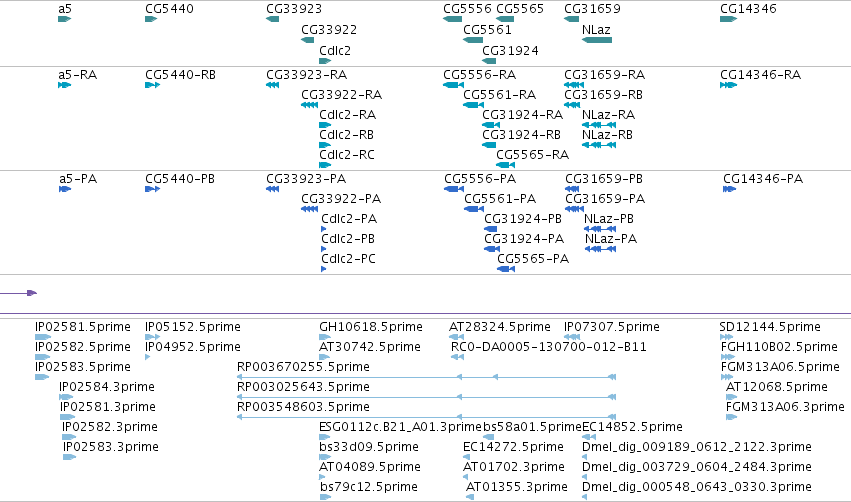Viewport: 851px width, 502px height.
Task: Select label EC14272.5prime
Action: 513,447
